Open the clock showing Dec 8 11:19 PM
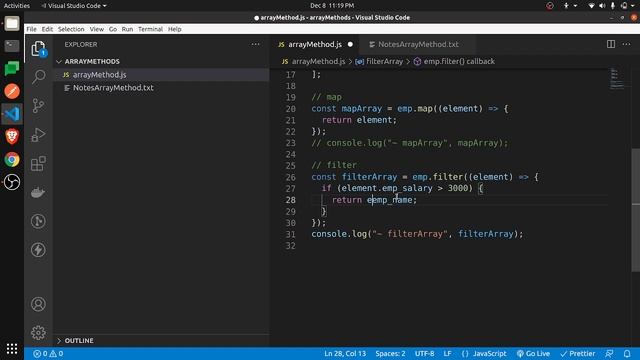This screenshot has width=640, height=360. pyautogui.click(x=332, y=6)
